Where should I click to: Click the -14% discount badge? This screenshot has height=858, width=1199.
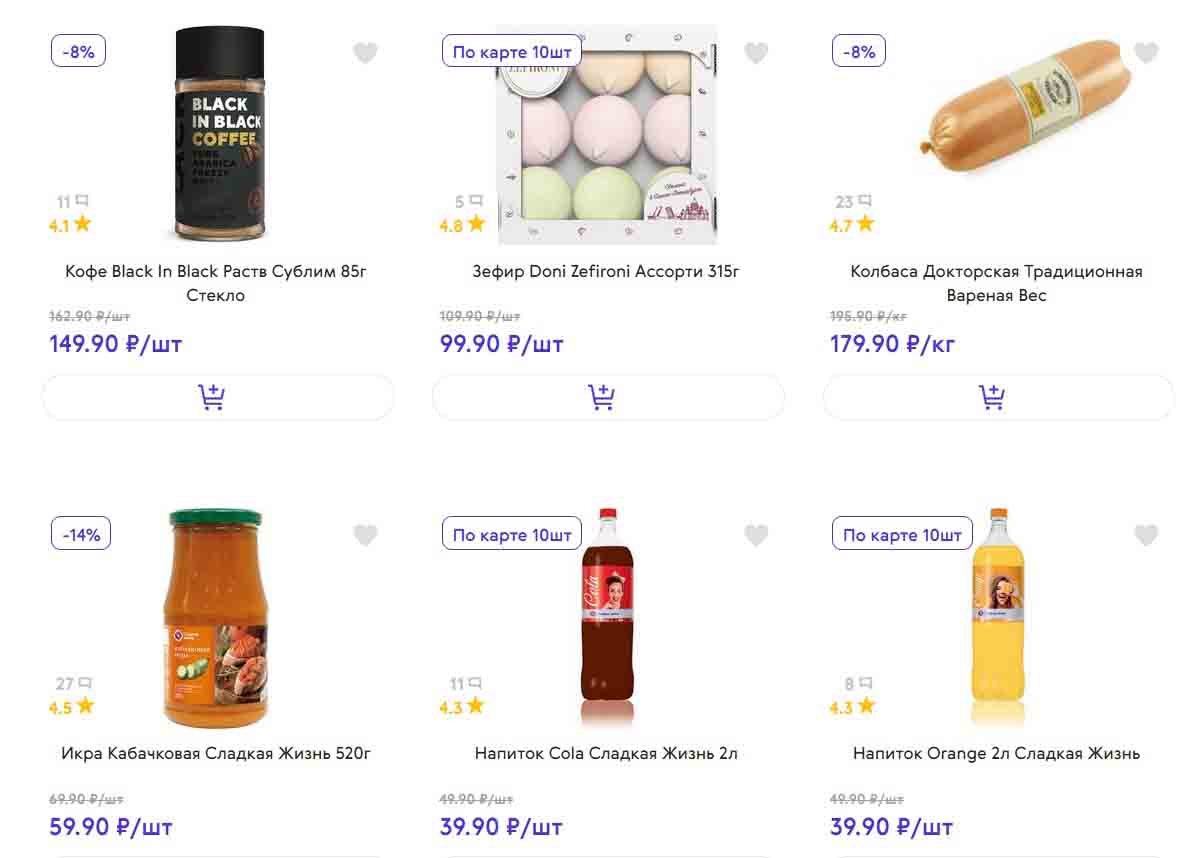[x=81, y=534]
